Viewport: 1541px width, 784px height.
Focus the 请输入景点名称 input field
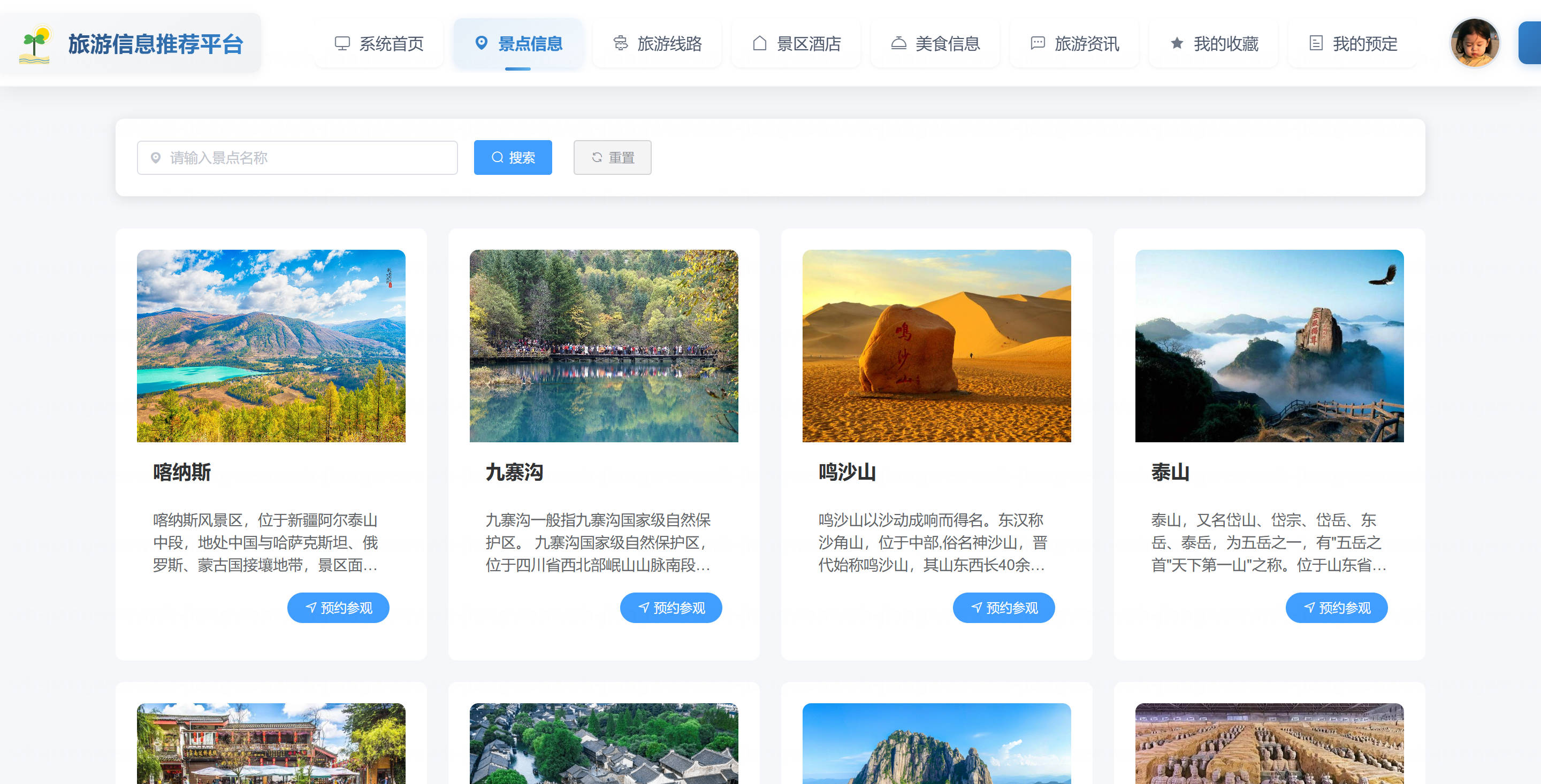click(297, 158)
